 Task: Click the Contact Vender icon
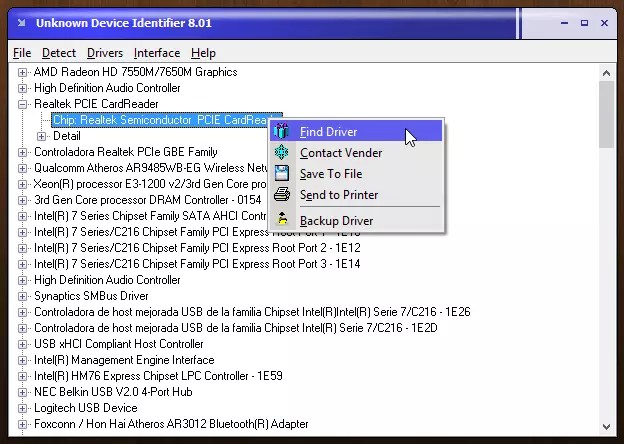pos(281,152)
